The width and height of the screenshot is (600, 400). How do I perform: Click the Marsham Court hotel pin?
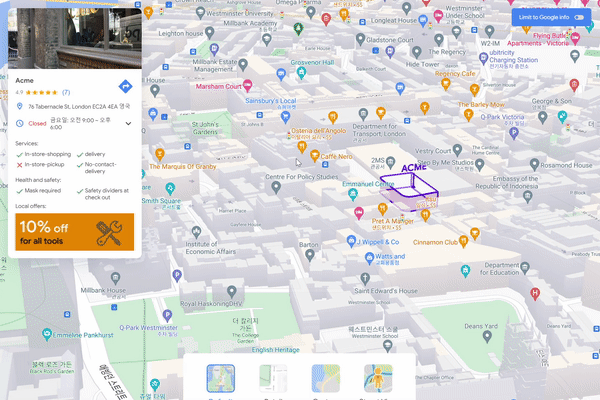(248, 86)
